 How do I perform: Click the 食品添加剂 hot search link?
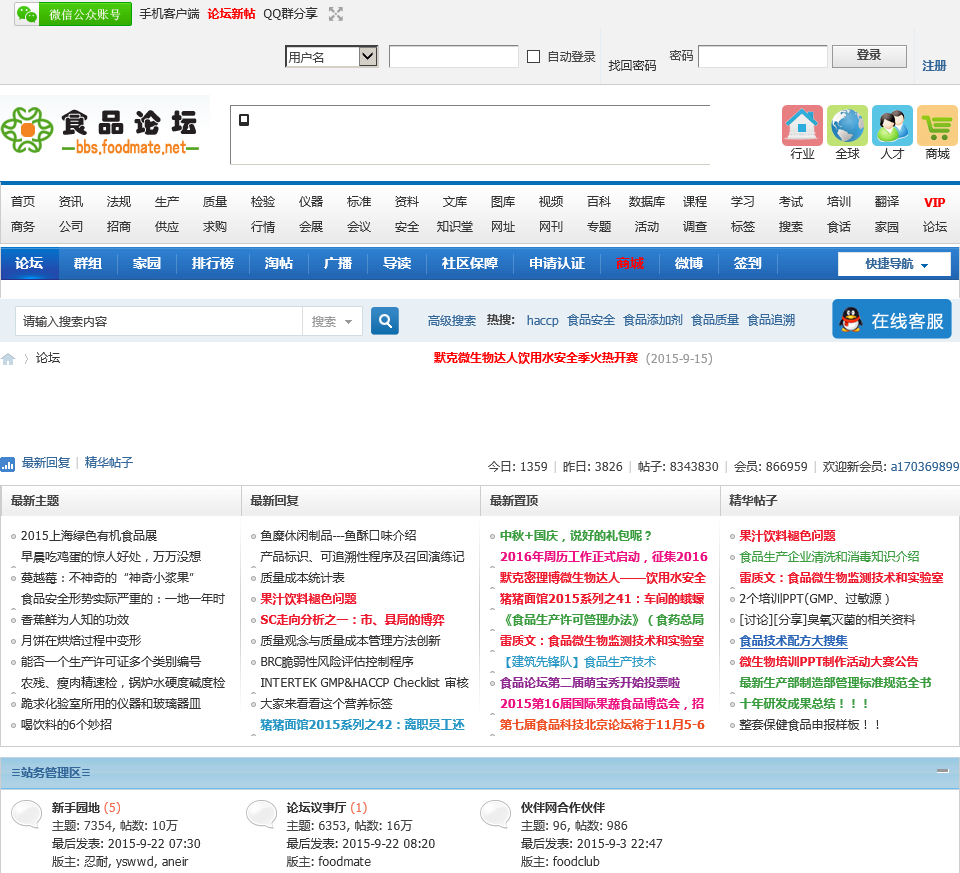click(653, 320)
